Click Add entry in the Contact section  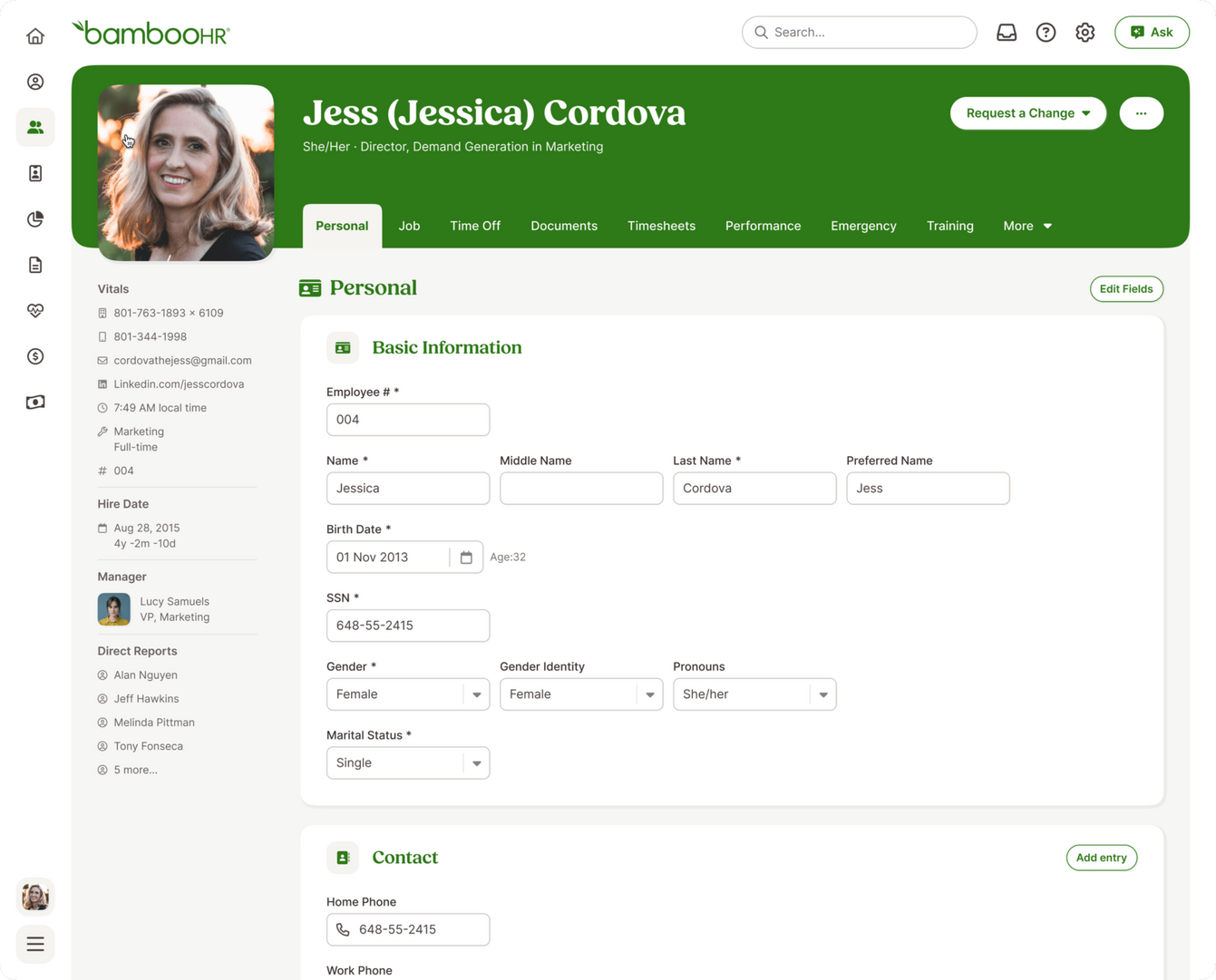click(1101, 857)
